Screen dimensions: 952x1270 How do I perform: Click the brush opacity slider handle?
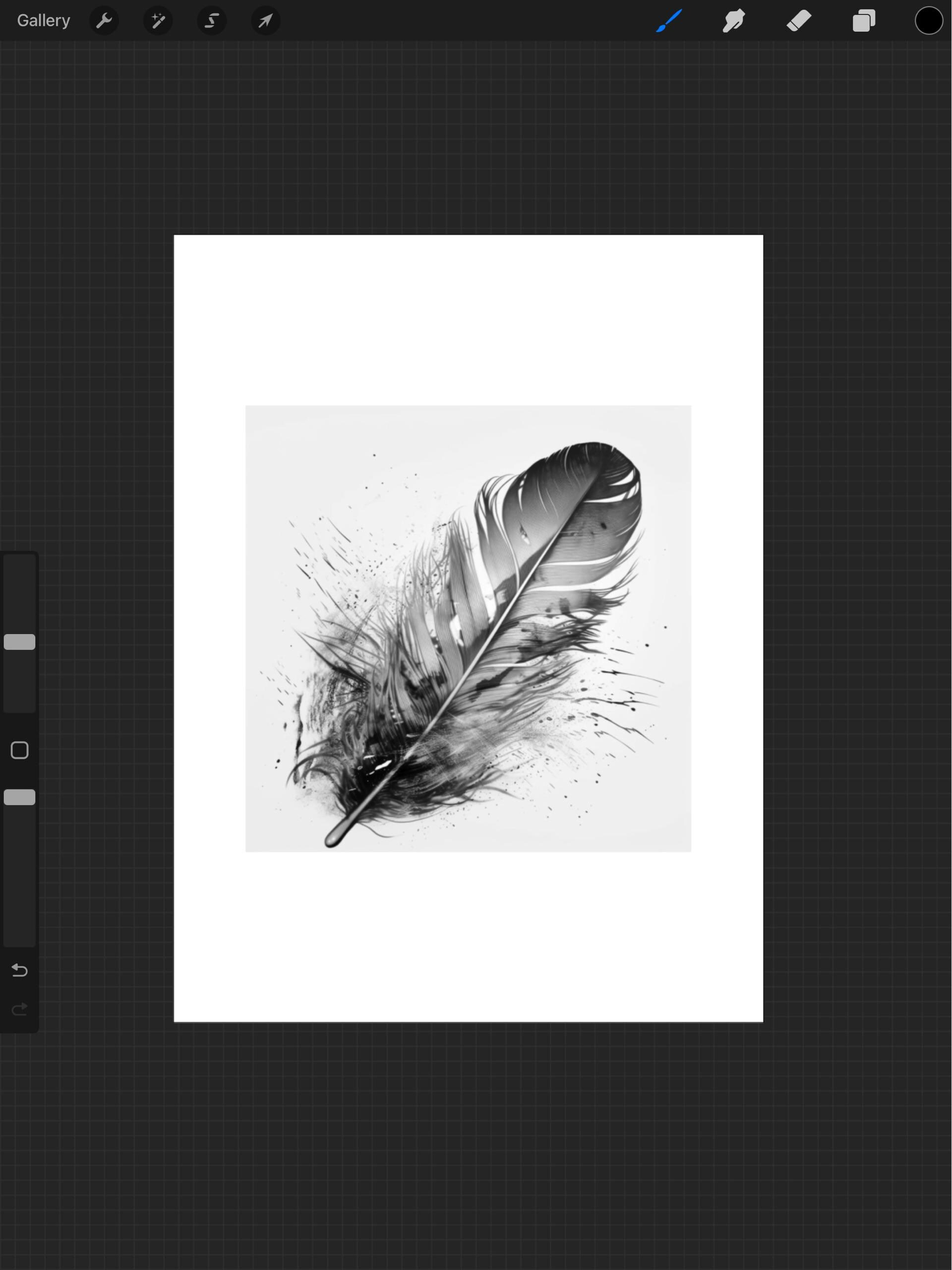[19, 797]
